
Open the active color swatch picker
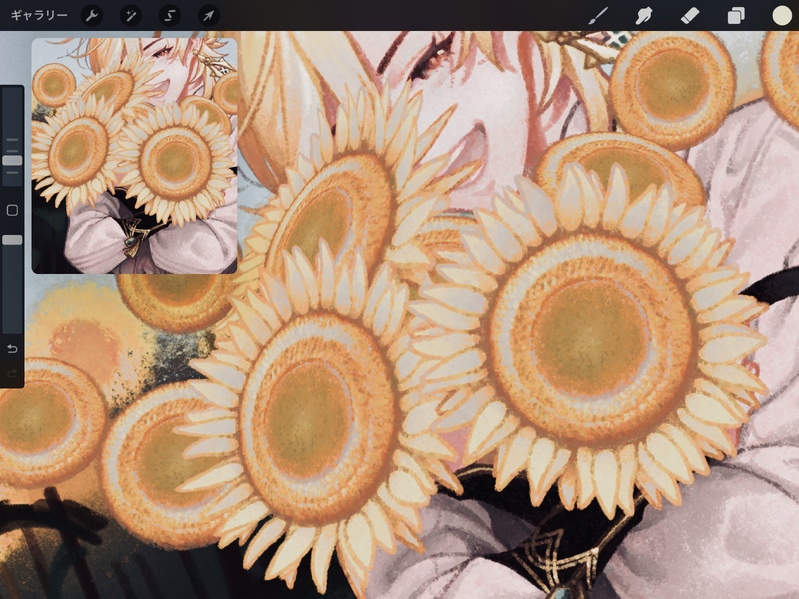click(x=782, y=16)
